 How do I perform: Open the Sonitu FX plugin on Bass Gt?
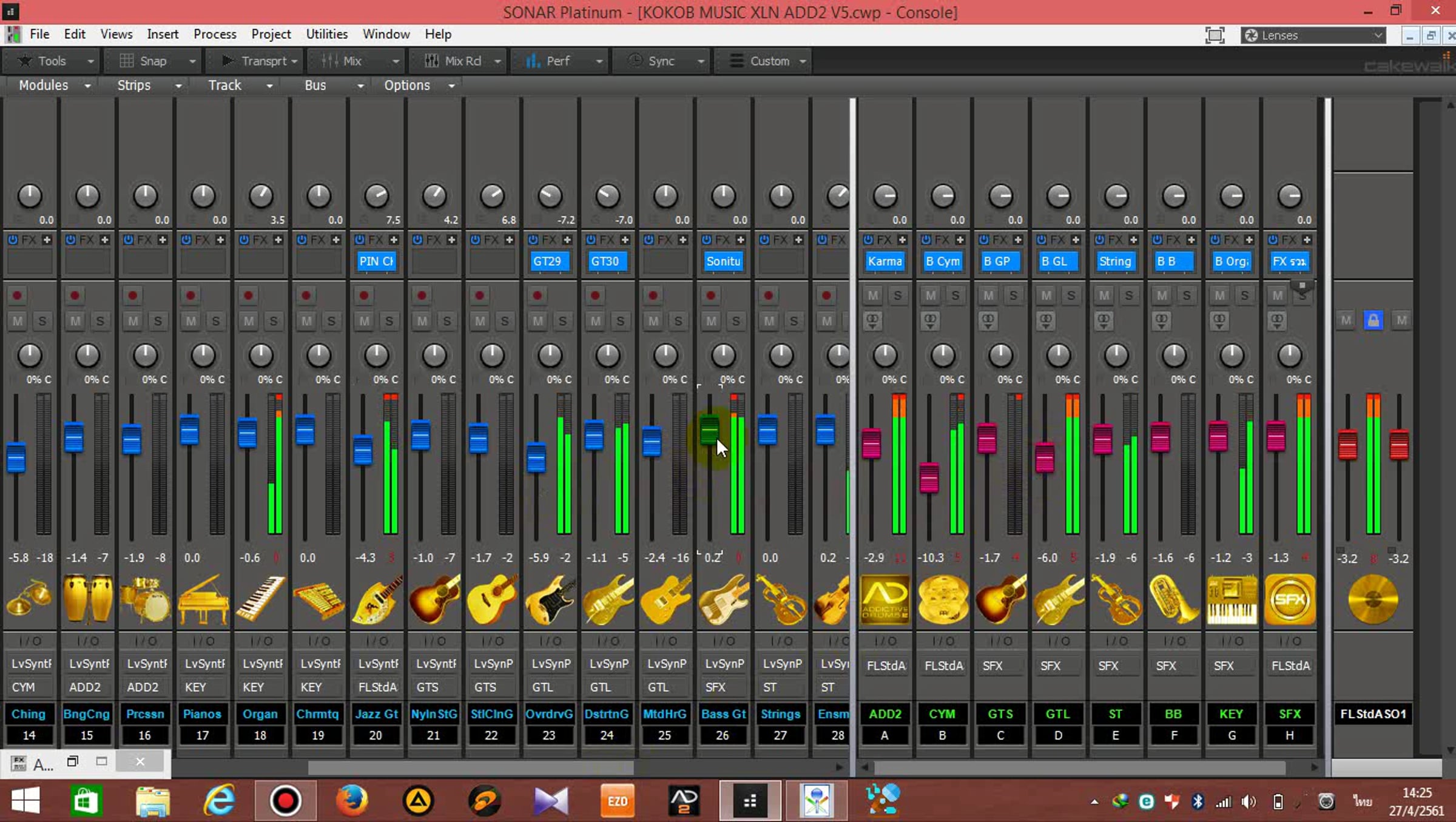723,261
